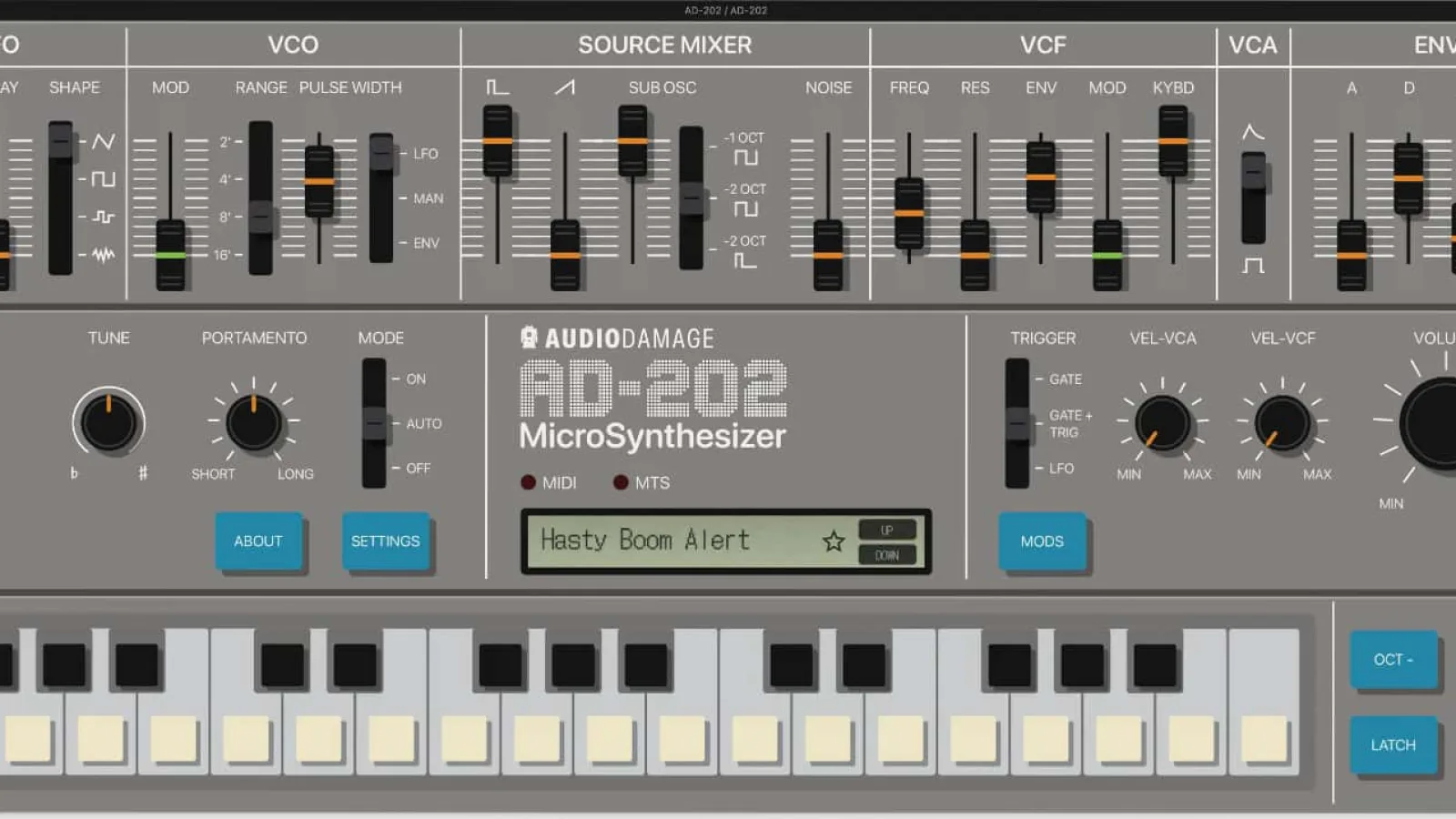Screen dimensions: 1456x819
Task: Select the square wave LFO shape icon
Action: coord(103,178)
